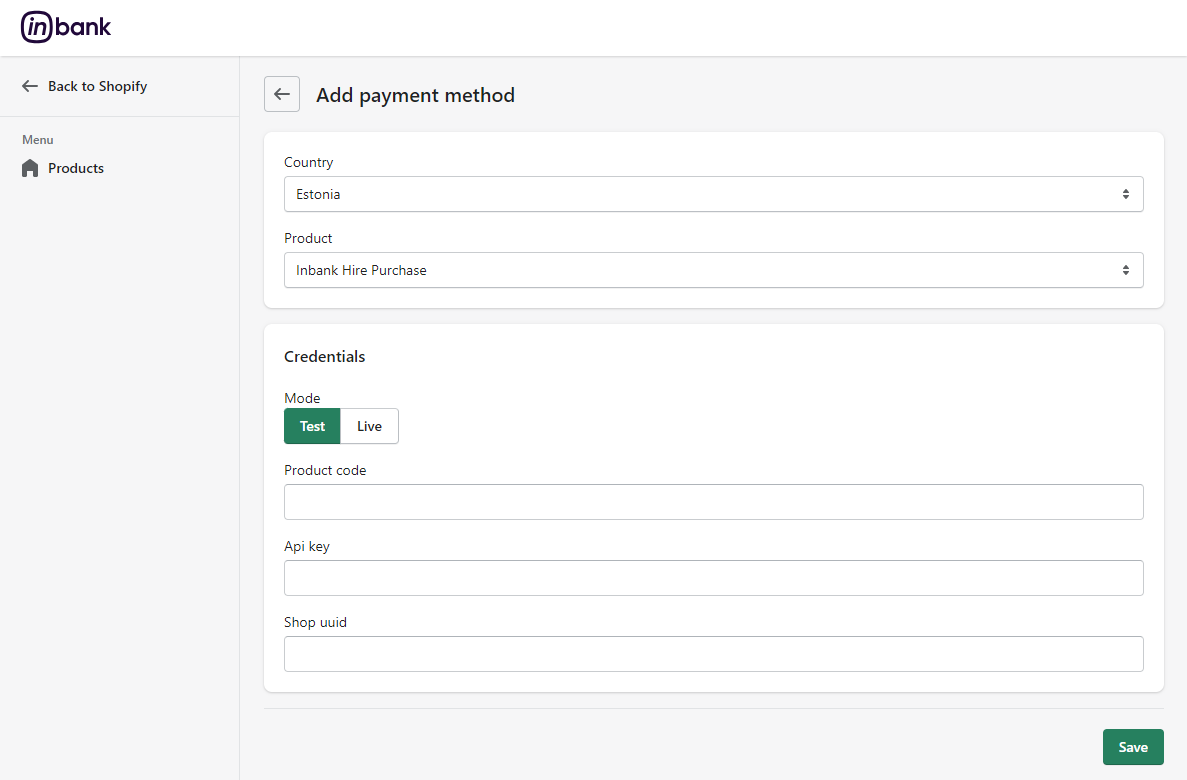Click the Add payment method page title
The image size is (1187, 780).
(415, 96)
